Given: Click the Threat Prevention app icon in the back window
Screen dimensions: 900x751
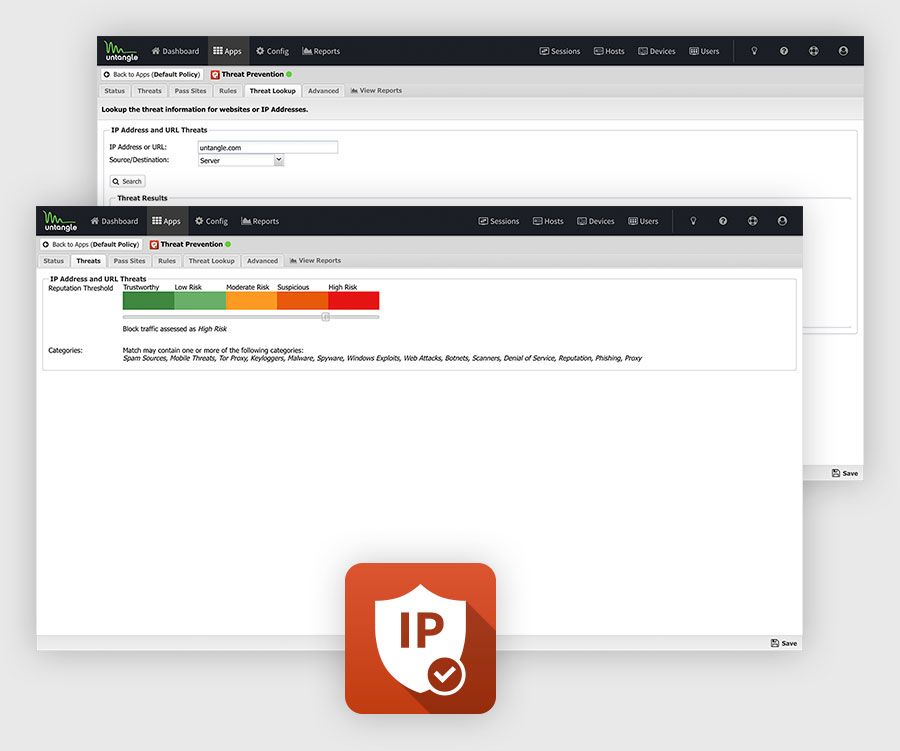Looking at the screenshot, I should pos(215,75).
